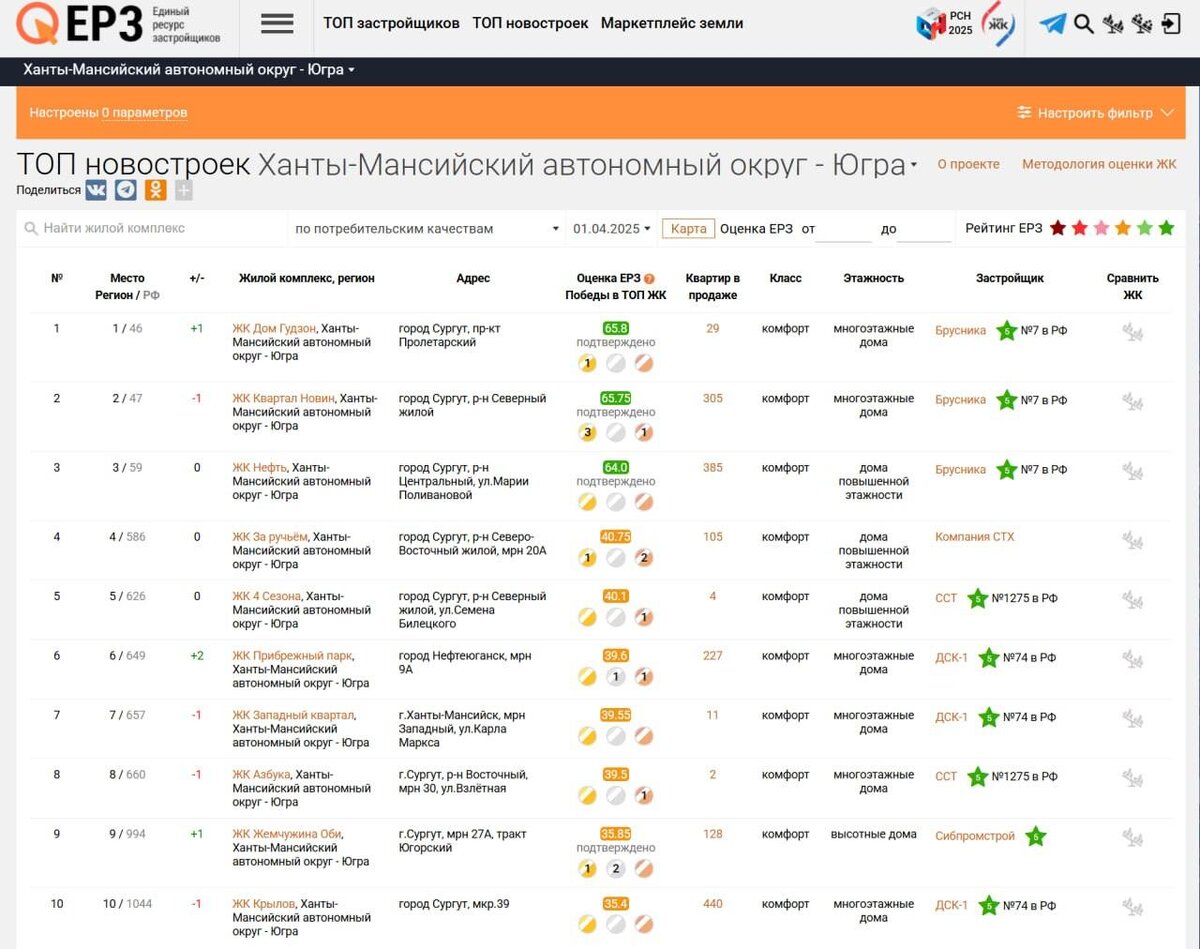Click info icon next to Оценка ЕРЗ
1200x949 pixels.
pos(649,279)
